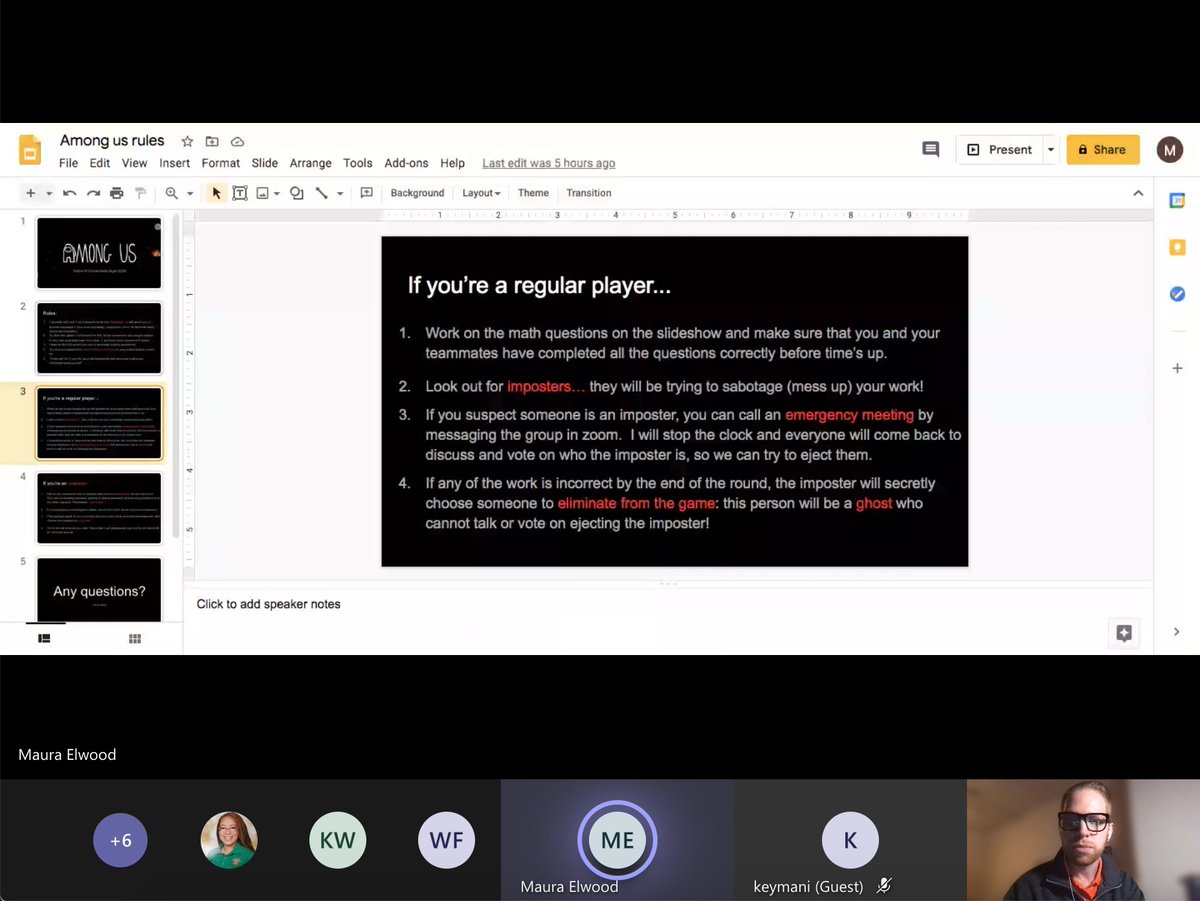Open the Edit menu
The height and width of the screenshot is (901, 1200).
(x=100, y=163)
